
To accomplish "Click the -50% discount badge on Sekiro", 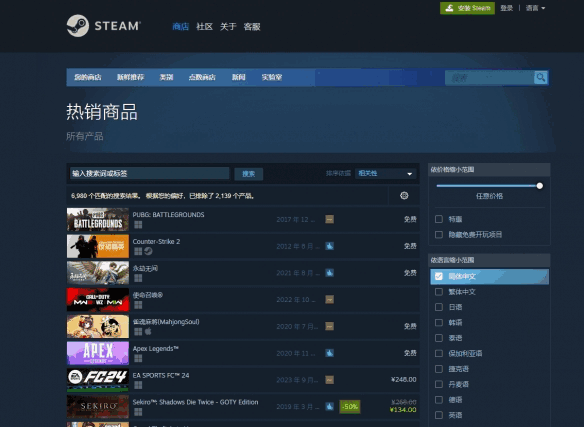I will click(350, 407).
